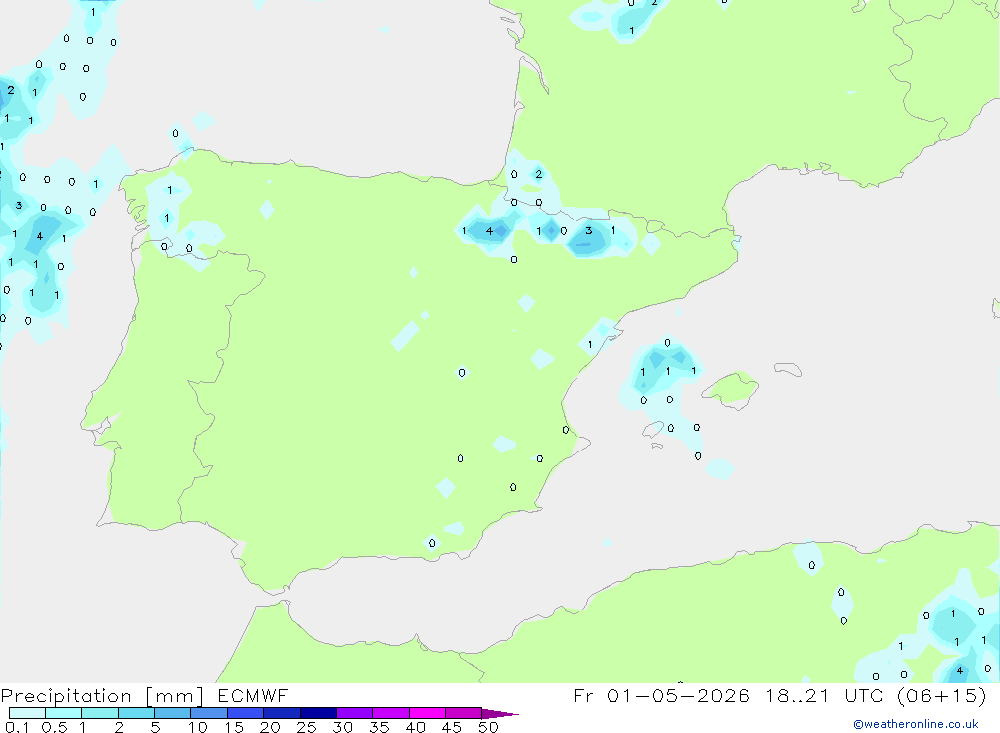Click the 0.5 to 1 mm legend color
This screenshot has width=1000, height=733.
63,713
